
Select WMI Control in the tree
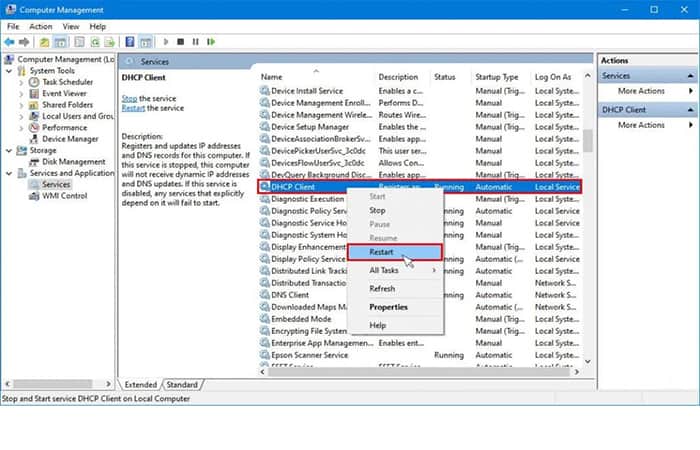click(x=64, y=196)
